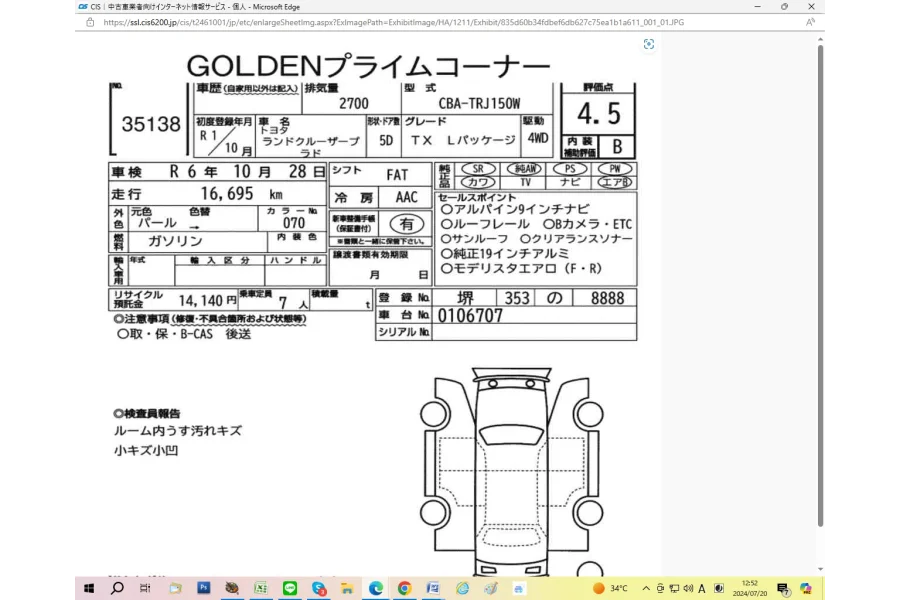
Task: Open Photoshop from the taskbar
Action: tap(204, 588)
